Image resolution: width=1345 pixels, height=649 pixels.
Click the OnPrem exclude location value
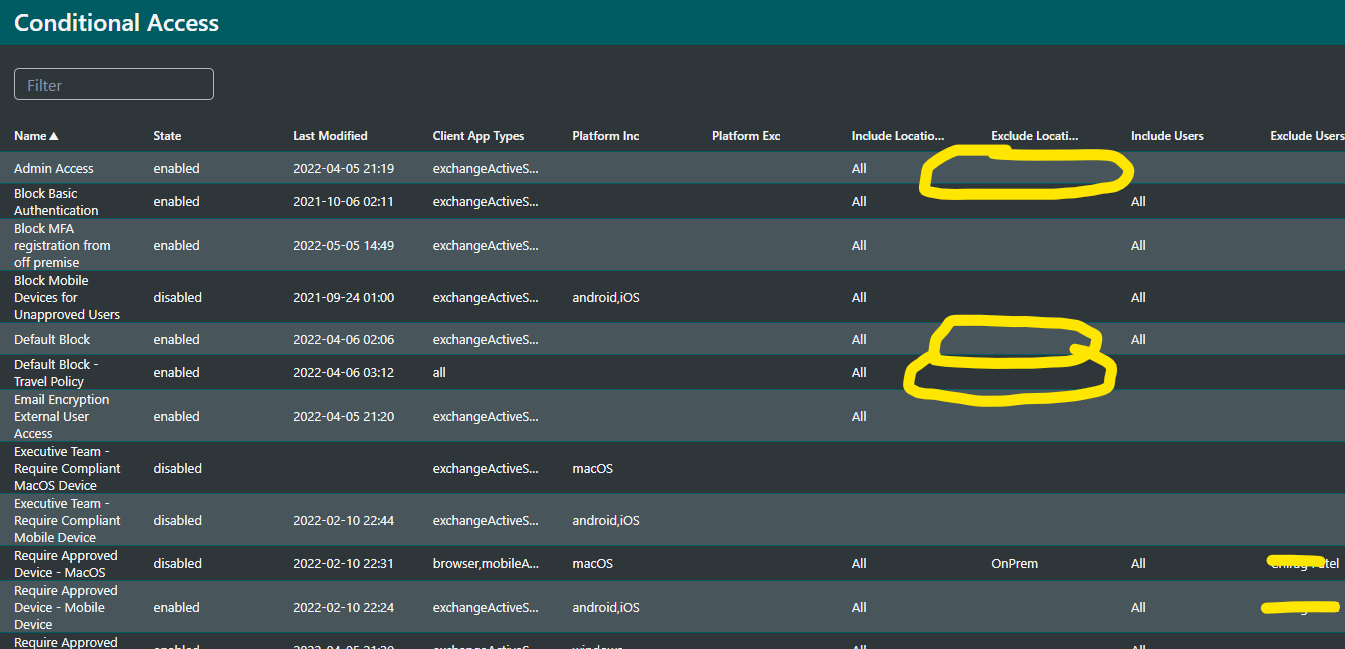1014,563
